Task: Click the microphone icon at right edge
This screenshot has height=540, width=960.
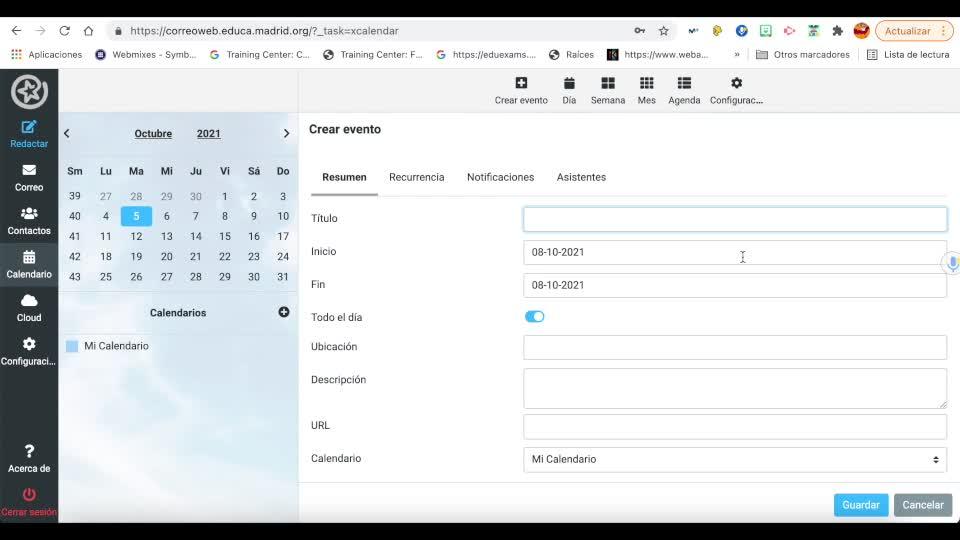Action: pyautogui.click(x=952, y=263)
